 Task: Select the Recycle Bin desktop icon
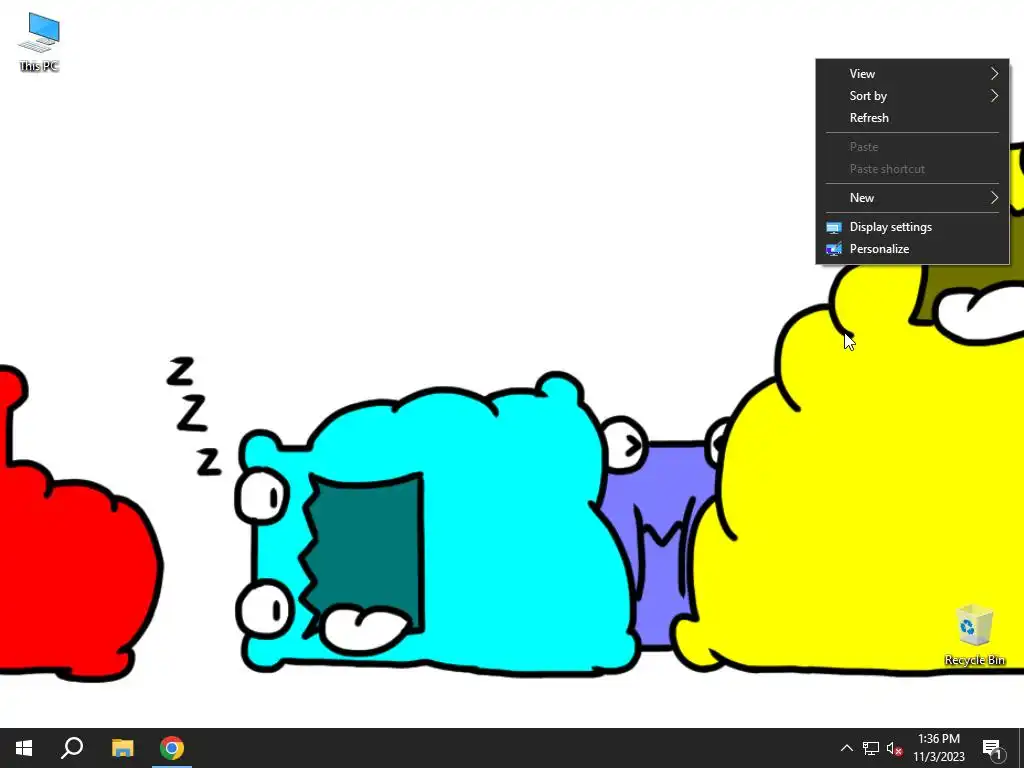[x=974, y=635]
